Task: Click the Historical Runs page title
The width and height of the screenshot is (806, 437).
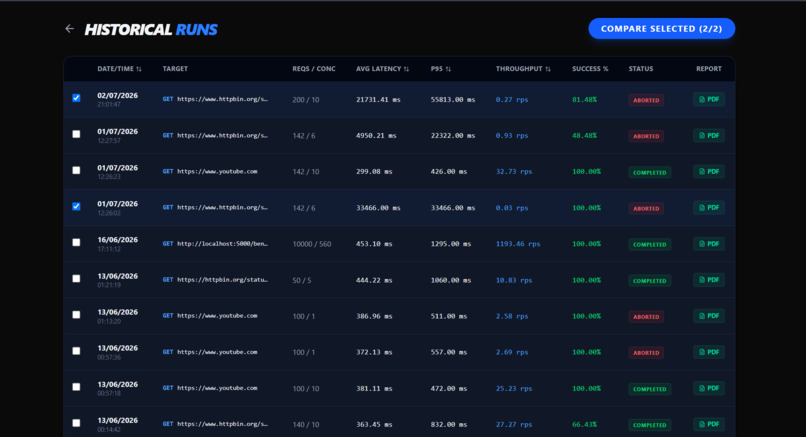Action: point(151,29)
